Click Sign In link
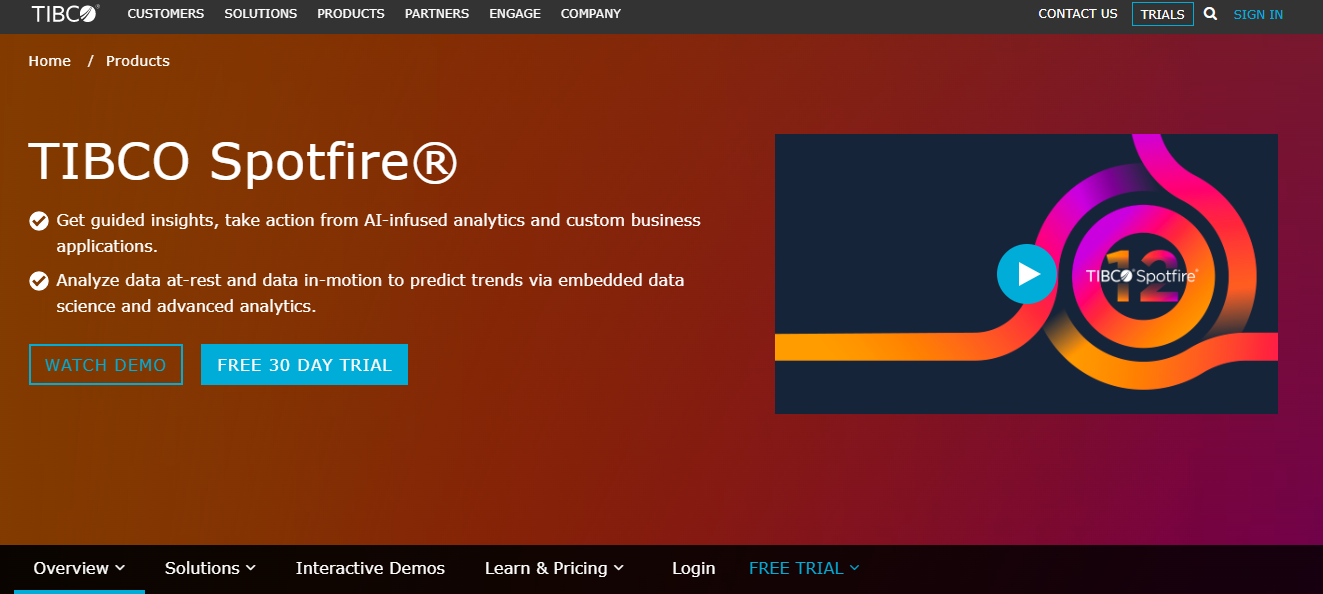This screenshot has width=1323, height=594. tap(1258, 14)
